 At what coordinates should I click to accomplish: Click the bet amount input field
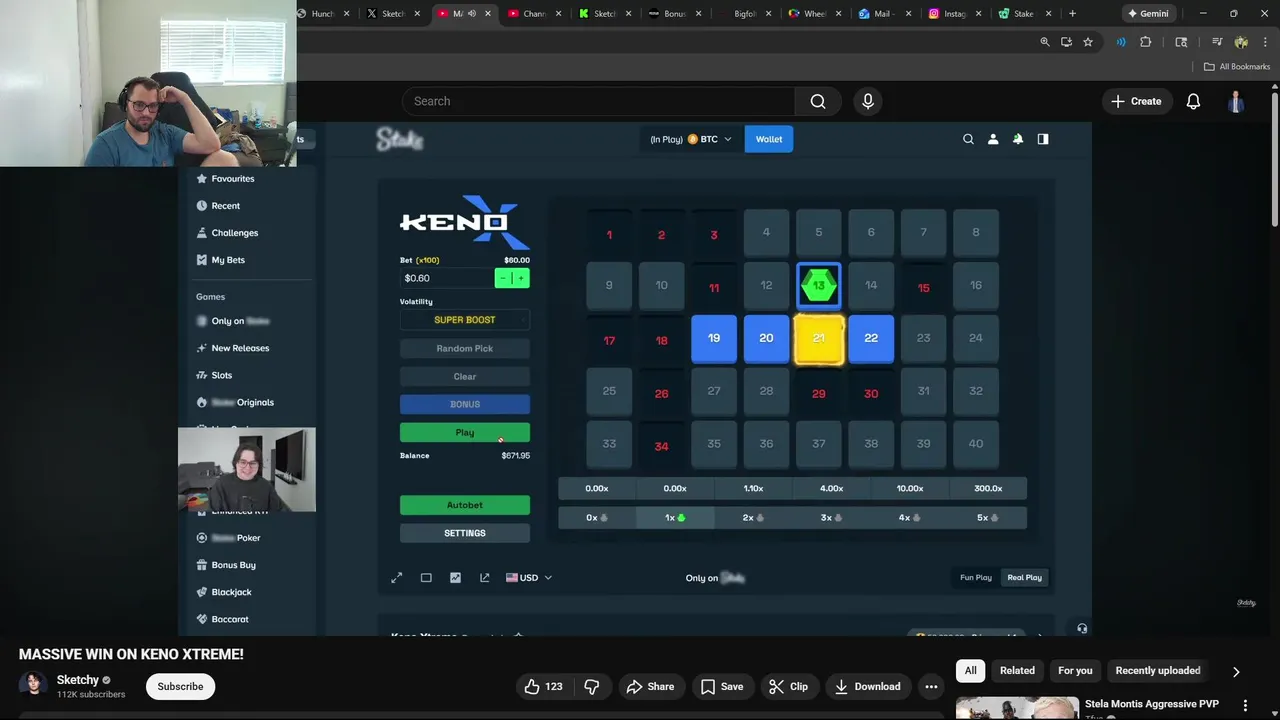447,278
